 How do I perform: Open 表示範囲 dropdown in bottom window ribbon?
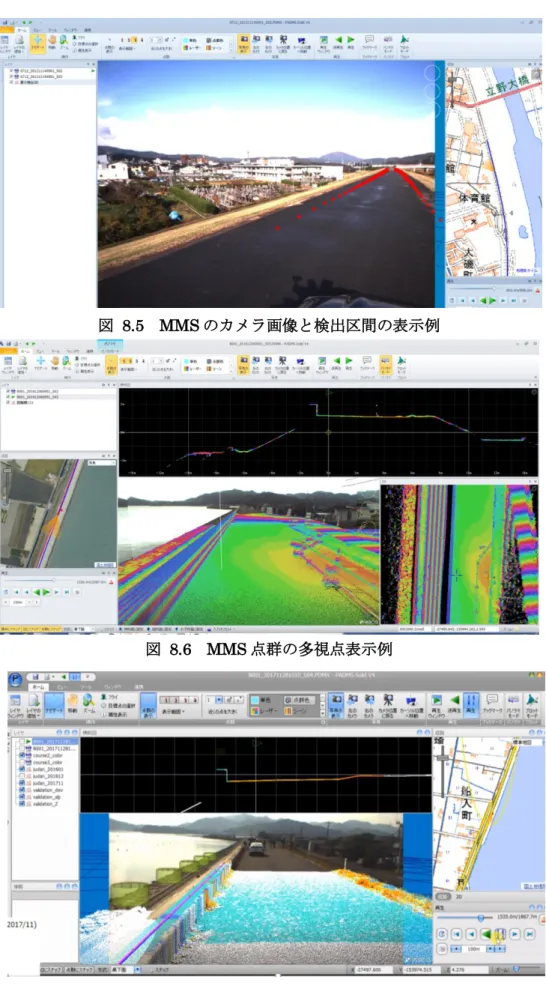click(x=173, y=711)
